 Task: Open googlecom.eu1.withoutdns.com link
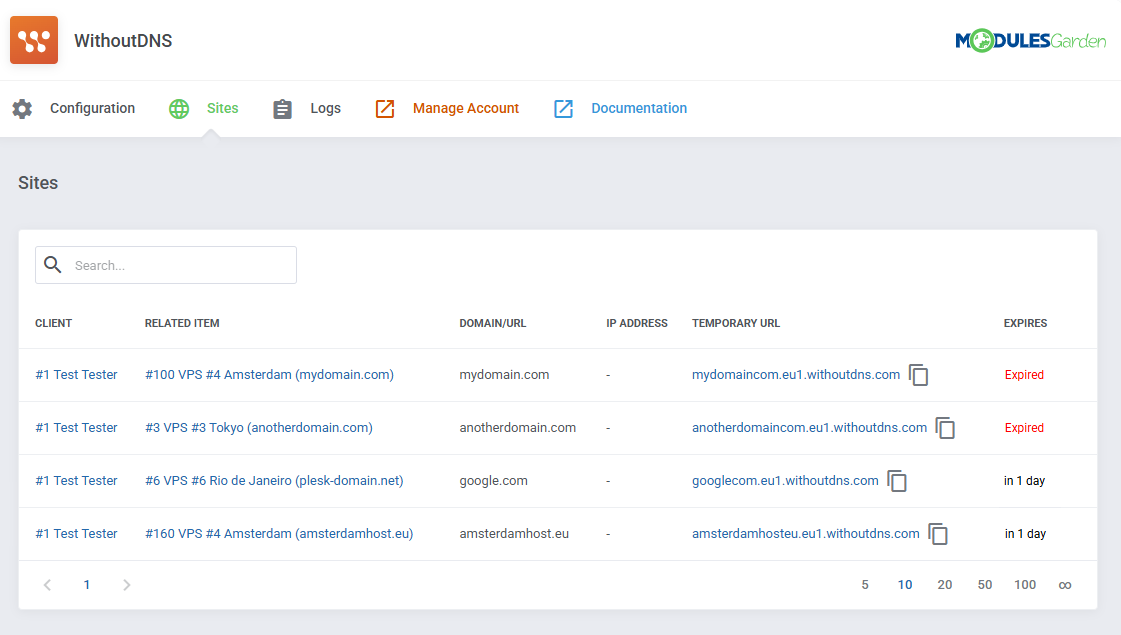coord(785,481)
